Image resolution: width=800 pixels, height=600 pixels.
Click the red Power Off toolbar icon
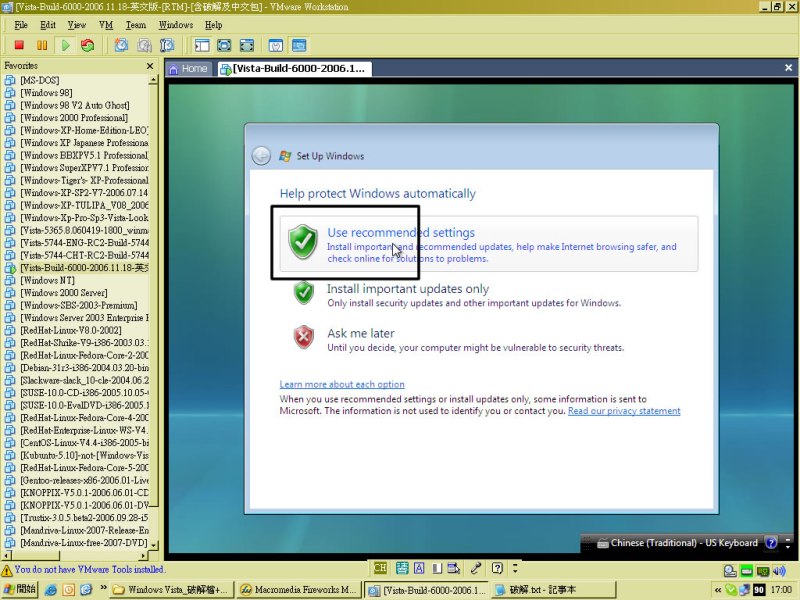(x=19, y=45)
